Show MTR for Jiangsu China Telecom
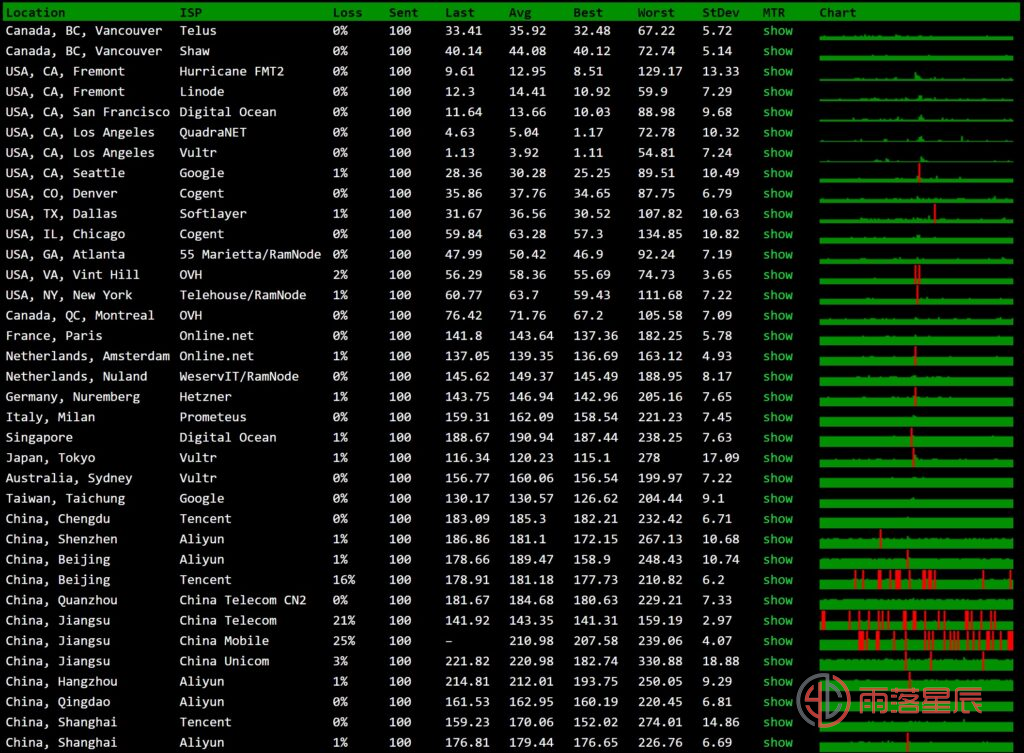This screenshot has height=753, width=1024. tap(778, 620)
